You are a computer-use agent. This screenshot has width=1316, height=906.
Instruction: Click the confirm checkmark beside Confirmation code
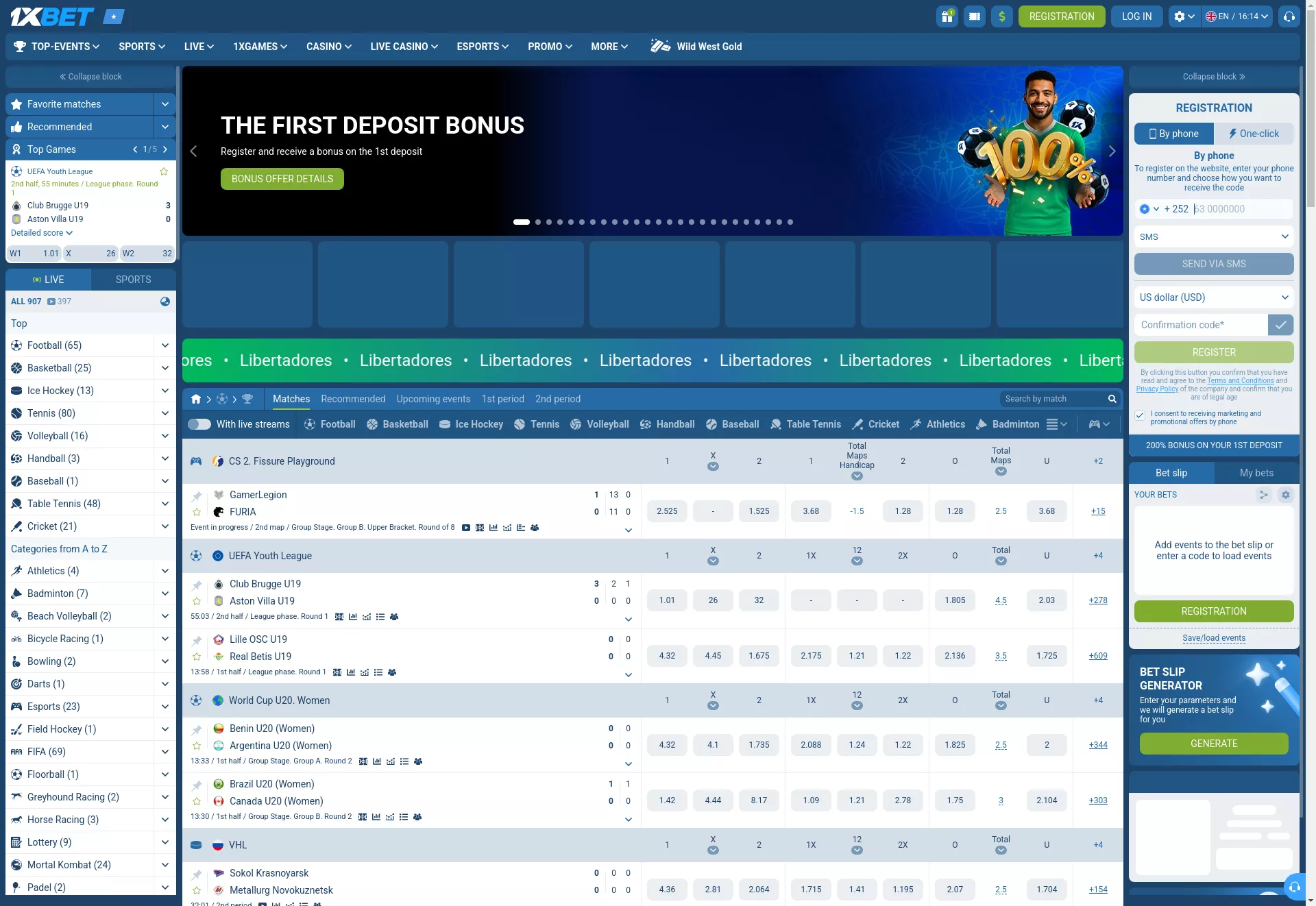tap(1280, 325)
